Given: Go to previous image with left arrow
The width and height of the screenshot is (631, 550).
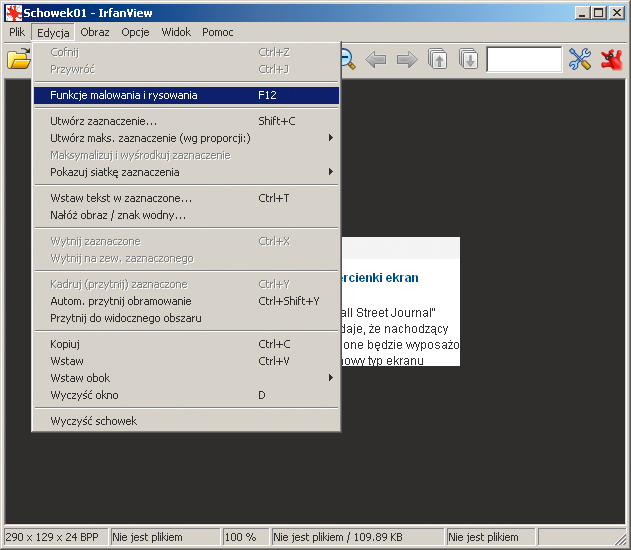Looking at the screenshot, I should [376, 60].
